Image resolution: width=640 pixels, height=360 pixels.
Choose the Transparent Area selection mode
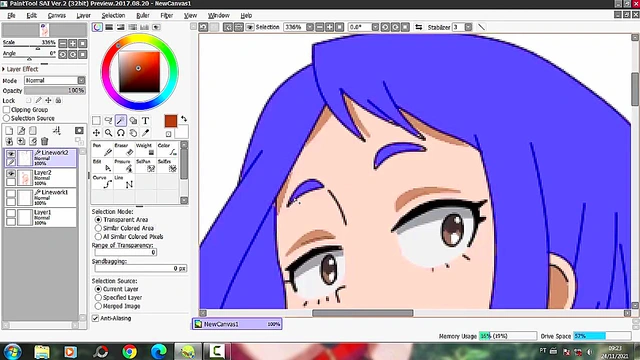(98, 220)
